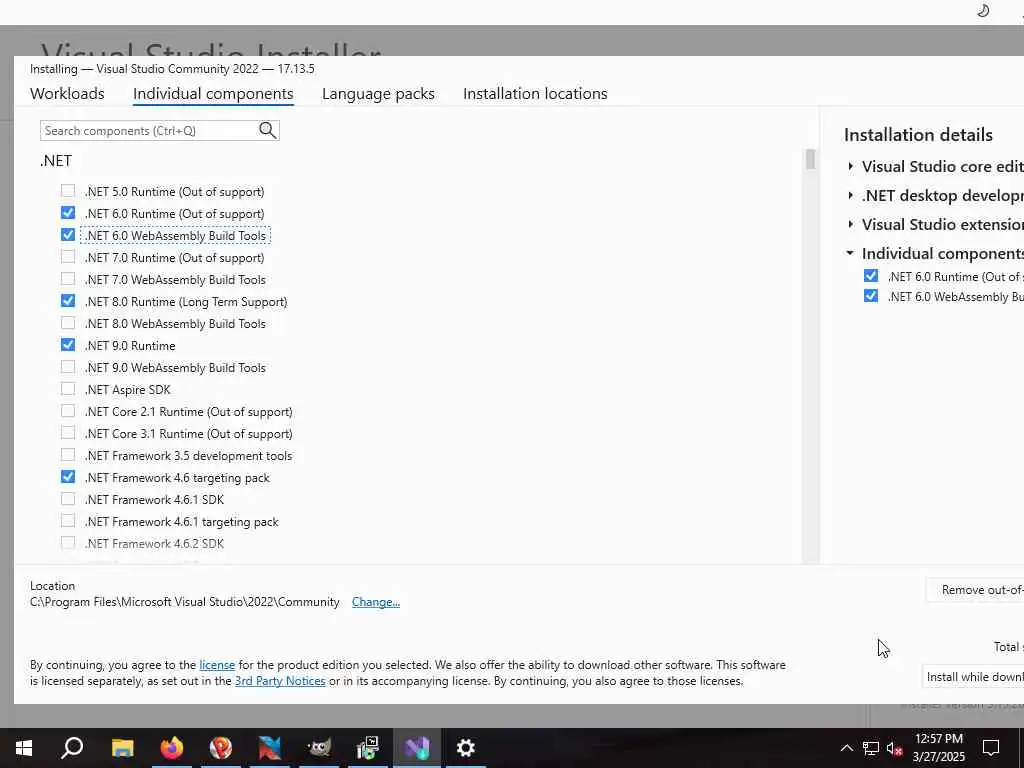Open Language packs tab

378,93
